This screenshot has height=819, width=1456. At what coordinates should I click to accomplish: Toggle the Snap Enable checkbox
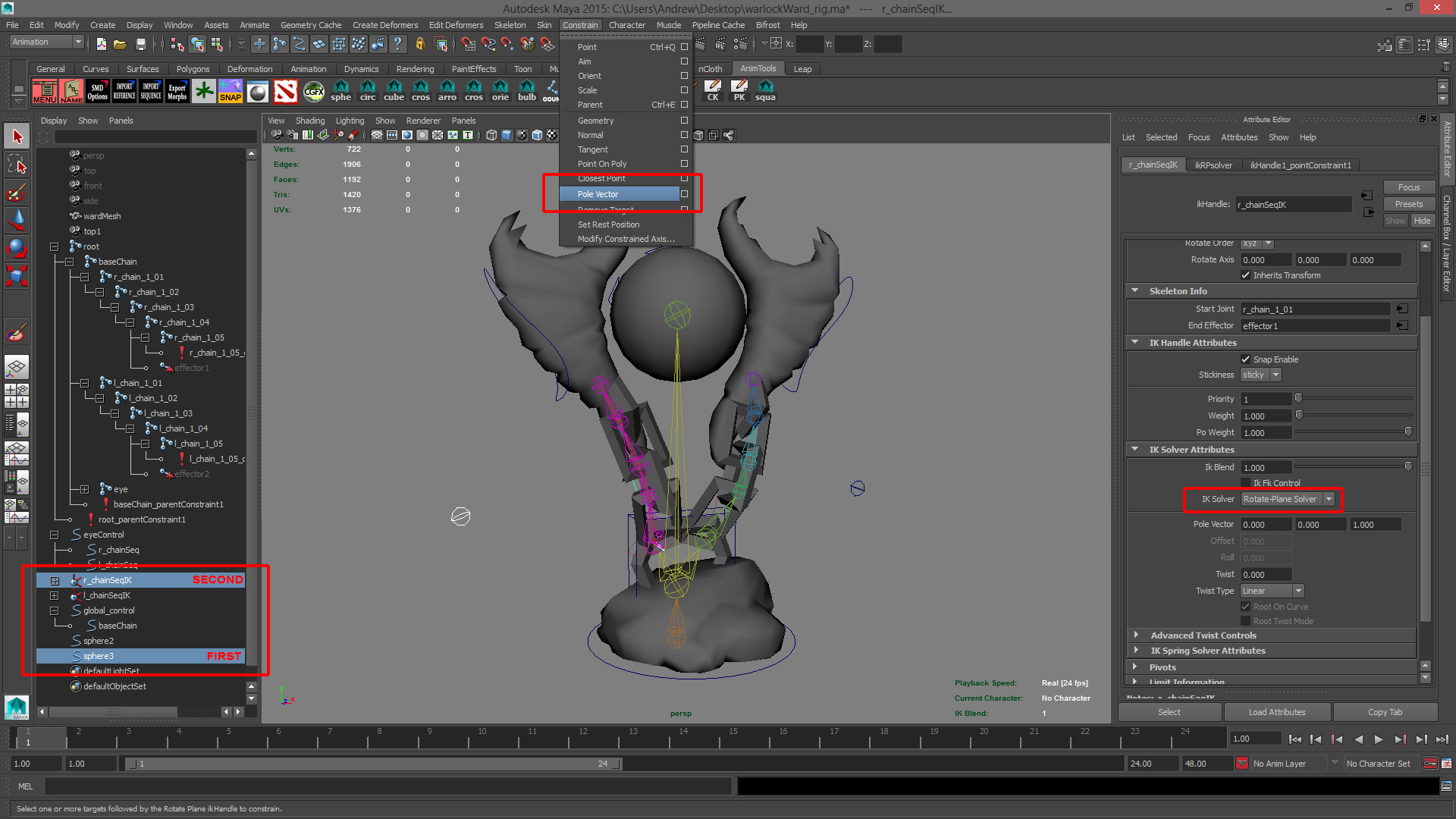pyautogui.click(x=1245, y=359)
